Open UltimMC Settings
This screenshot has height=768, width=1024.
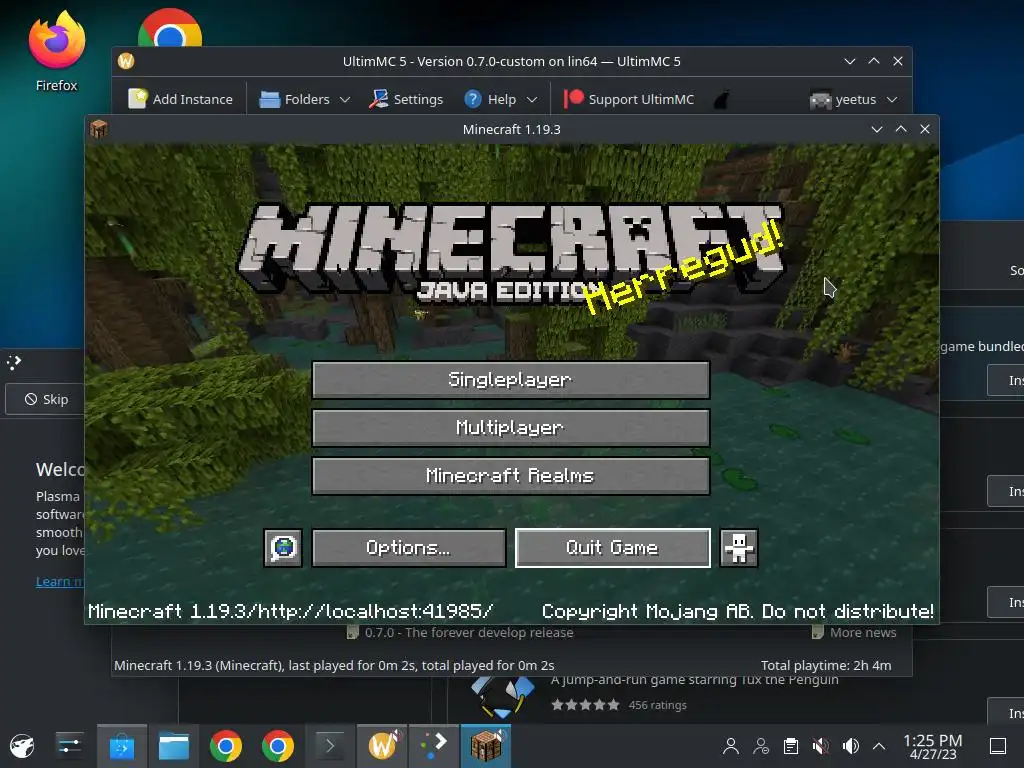coord(406,99)
